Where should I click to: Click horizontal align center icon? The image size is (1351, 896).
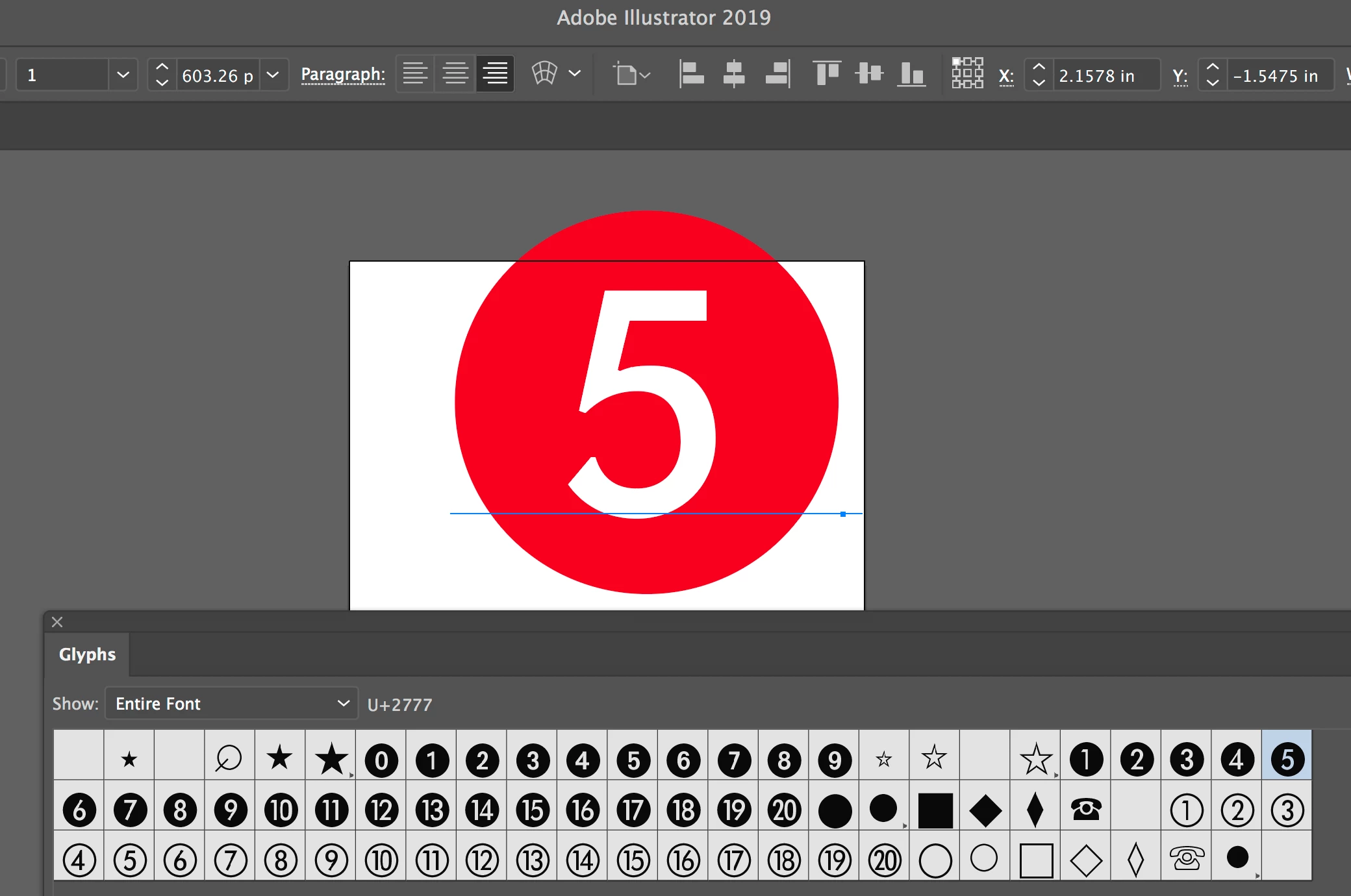(x=734, y=74)
